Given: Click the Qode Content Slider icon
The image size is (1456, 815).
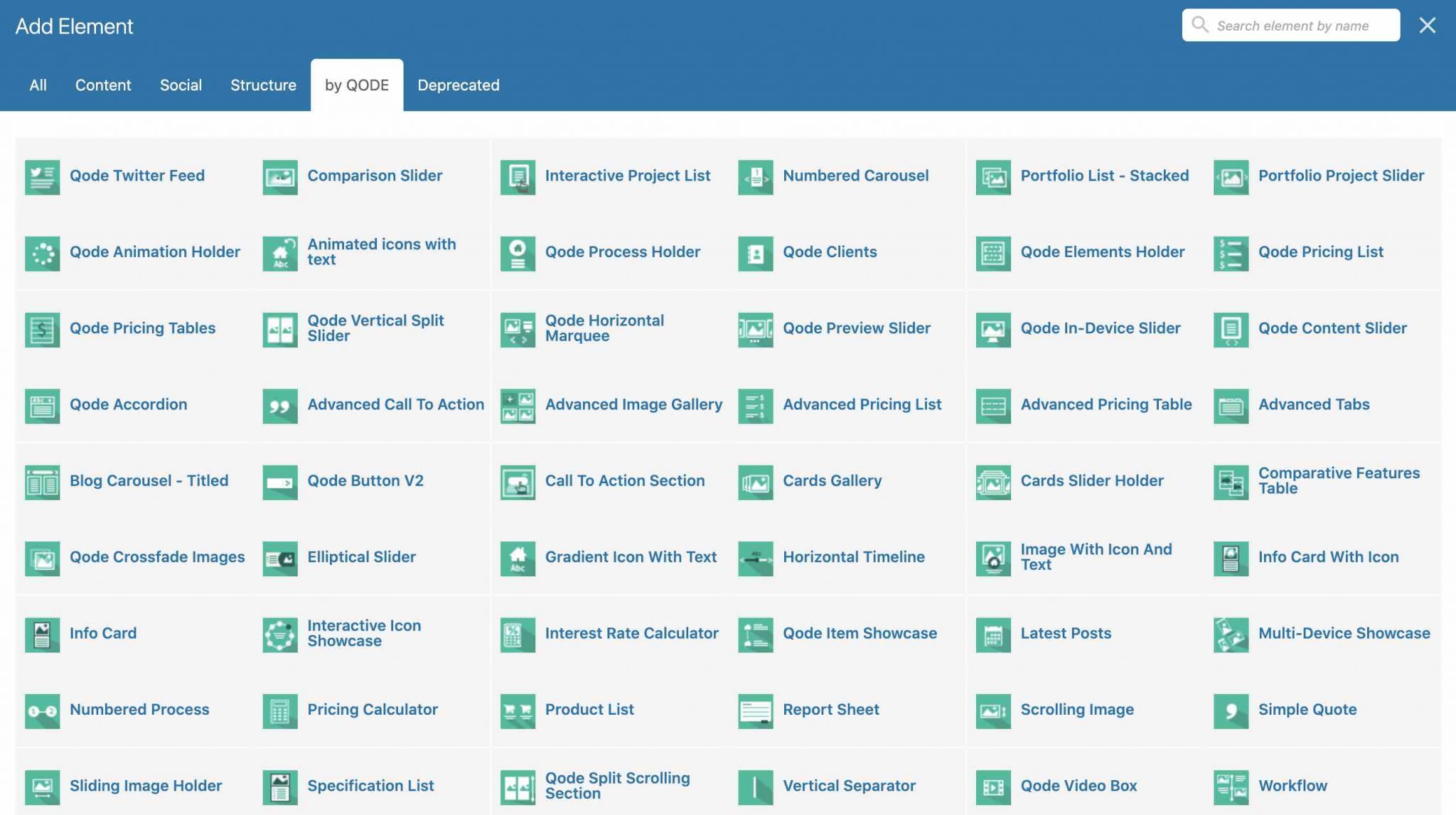Looking at the screenshot, I should click(x=1231, y=330).
